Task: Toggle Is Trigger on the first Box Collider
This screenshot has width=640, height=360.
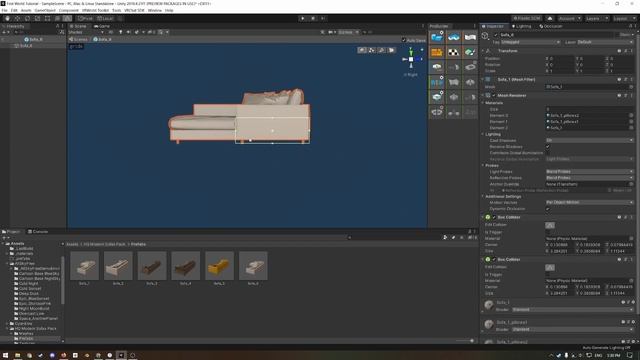Action: click(548, 232)
